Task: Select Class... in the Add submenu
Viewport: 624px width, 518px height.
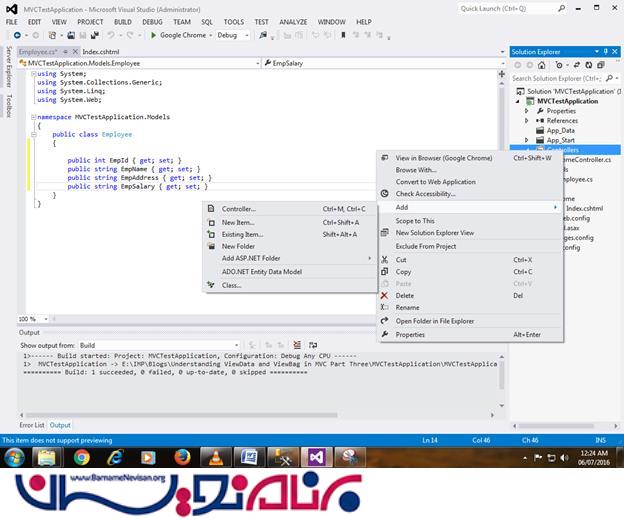Action: 231,285
